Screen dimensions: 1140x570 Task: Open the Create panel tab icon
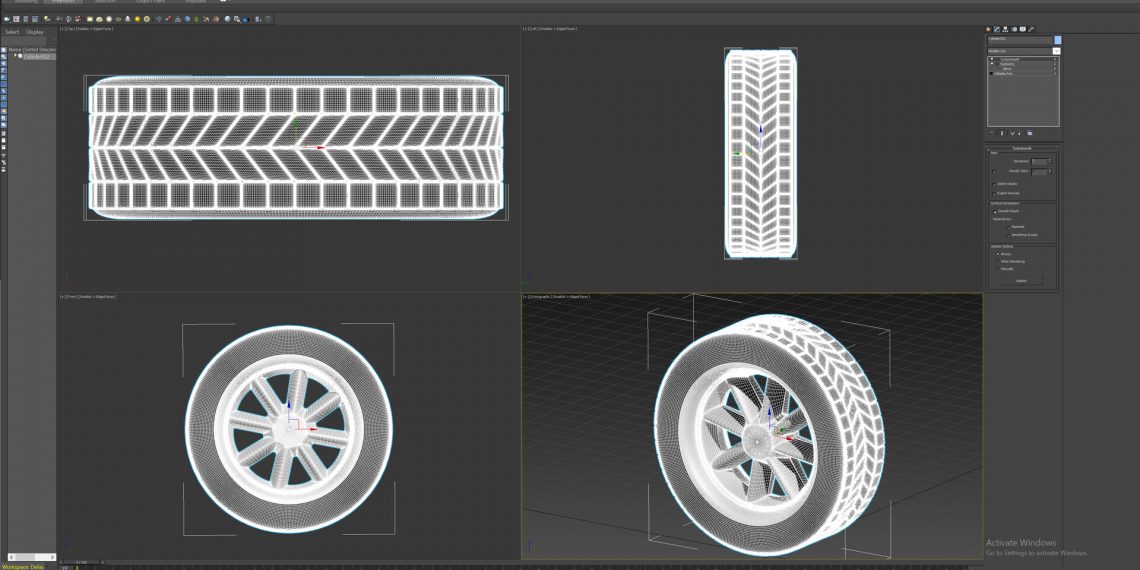(989, 30)
